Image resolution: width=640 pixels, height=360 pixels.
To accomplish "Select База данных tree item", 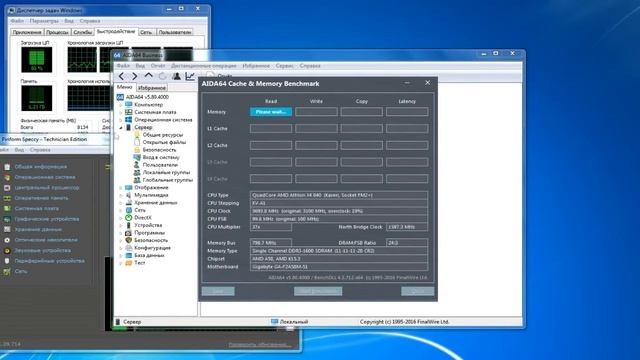I will pos(149,255).
